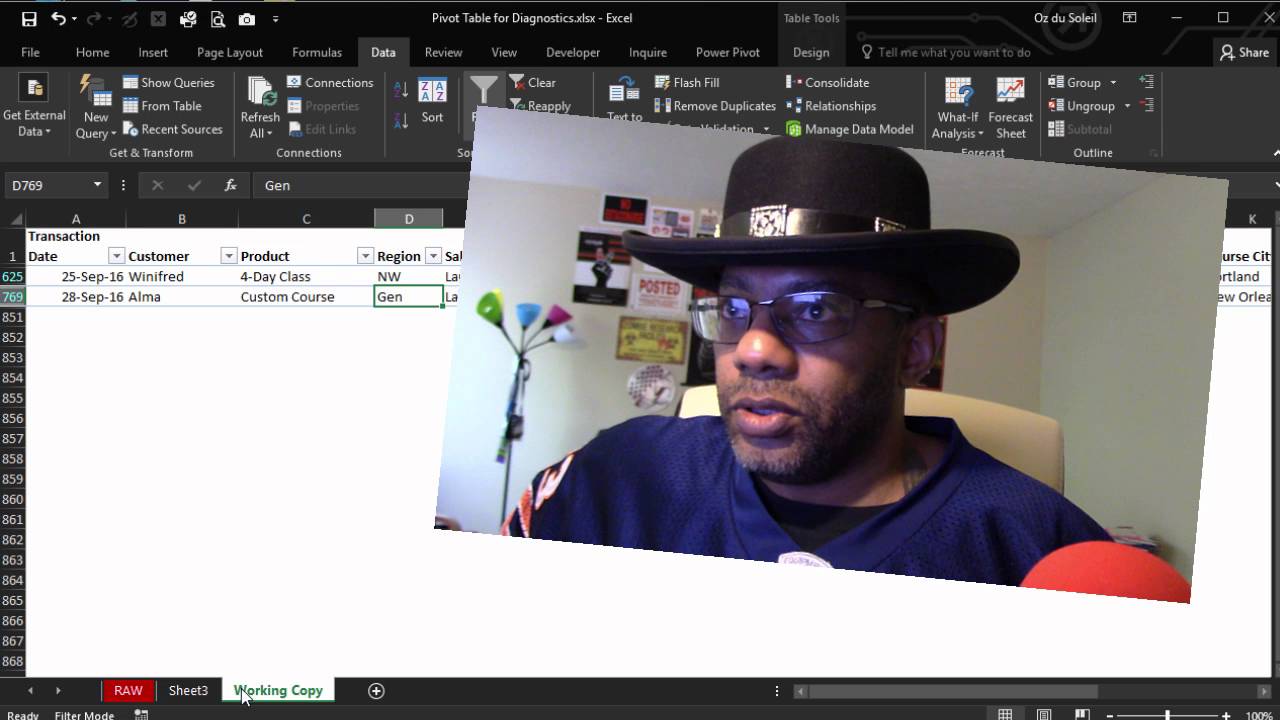The height and width of the screenshot is (720, 1280).
Task: Click Hide Detail outline icon
Action: coord(1147,105)
